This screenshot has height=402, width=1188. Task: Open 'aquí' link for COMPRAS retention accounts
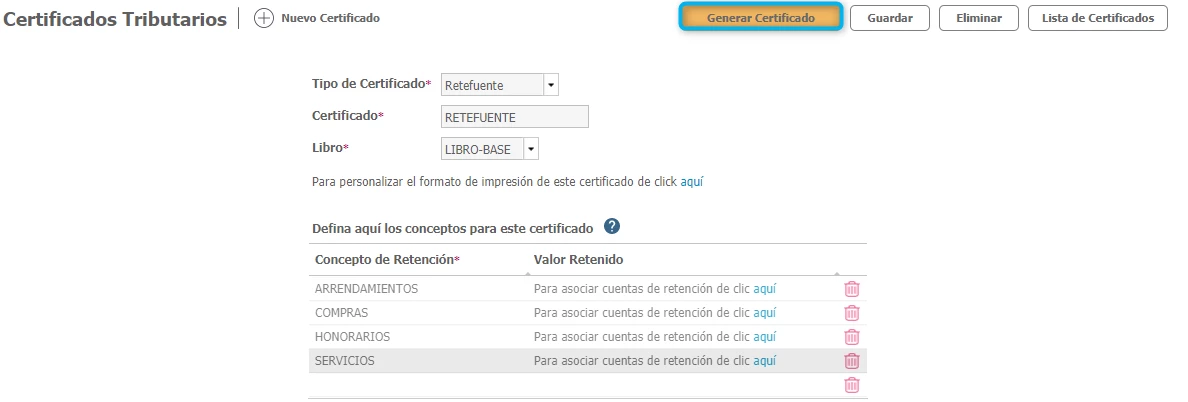coord(764,312)
